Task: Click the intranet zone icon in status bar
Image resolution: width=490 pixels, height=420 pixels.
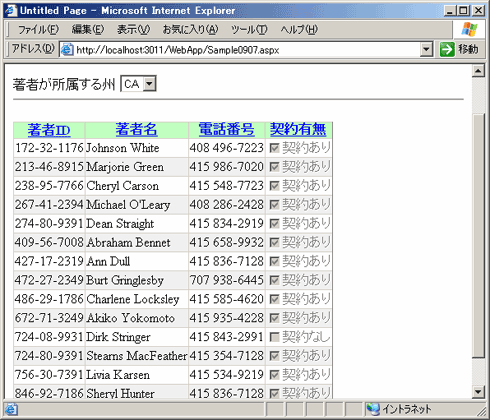Action: coord(373,409)
